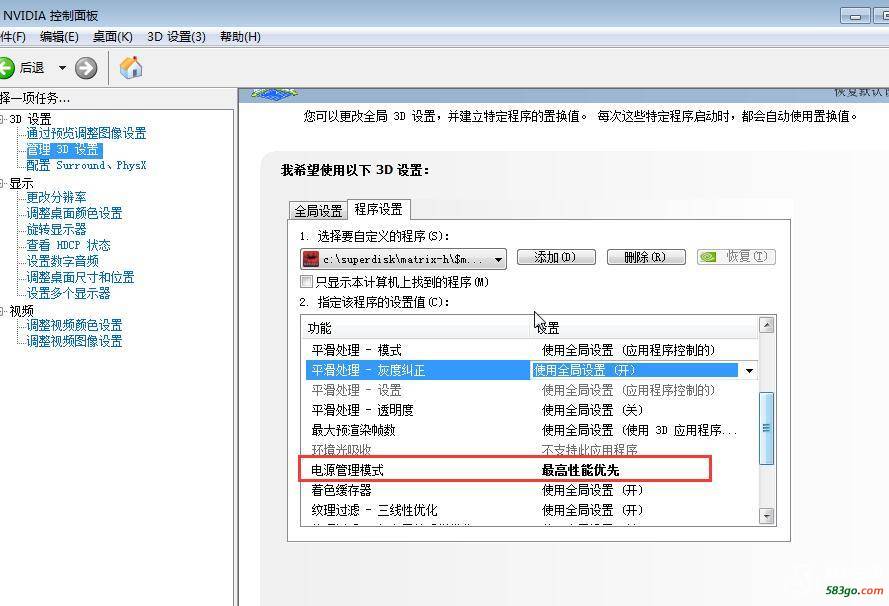Click the 删除(R) button
The image size is (889, 606).
point(646,257)
